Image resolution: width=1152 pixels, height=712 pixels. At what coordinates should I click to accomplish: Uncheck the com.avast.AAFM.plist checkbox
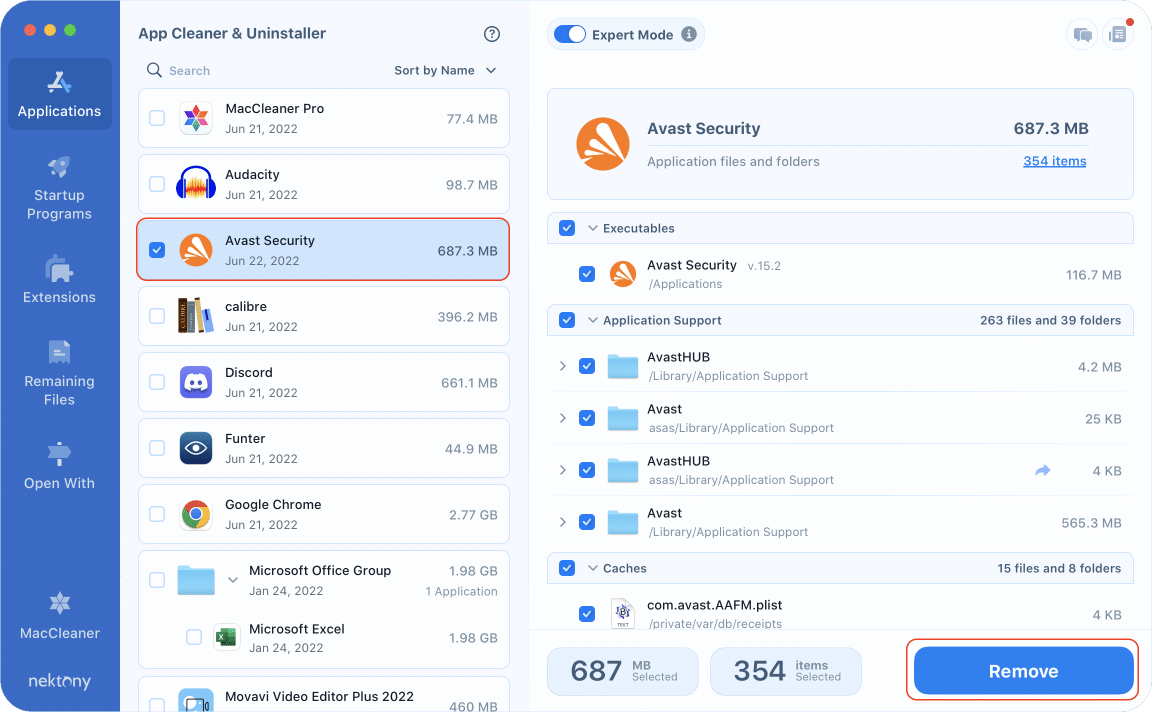coord(587,614)
